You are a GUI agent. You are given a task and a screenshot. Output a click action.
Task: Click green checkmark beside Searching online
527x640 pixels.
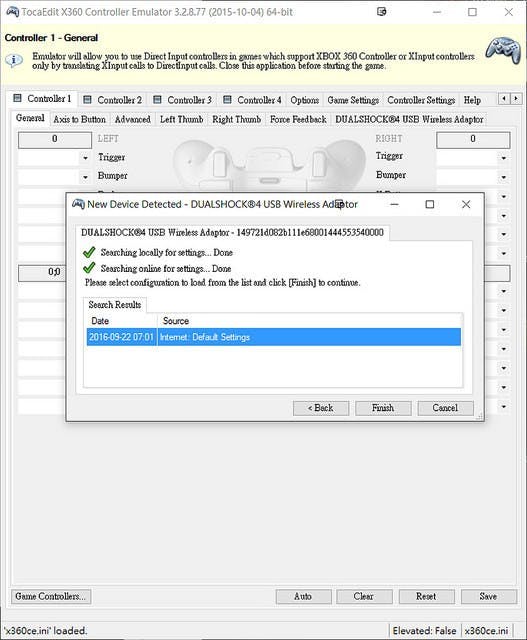click(89, 268)
